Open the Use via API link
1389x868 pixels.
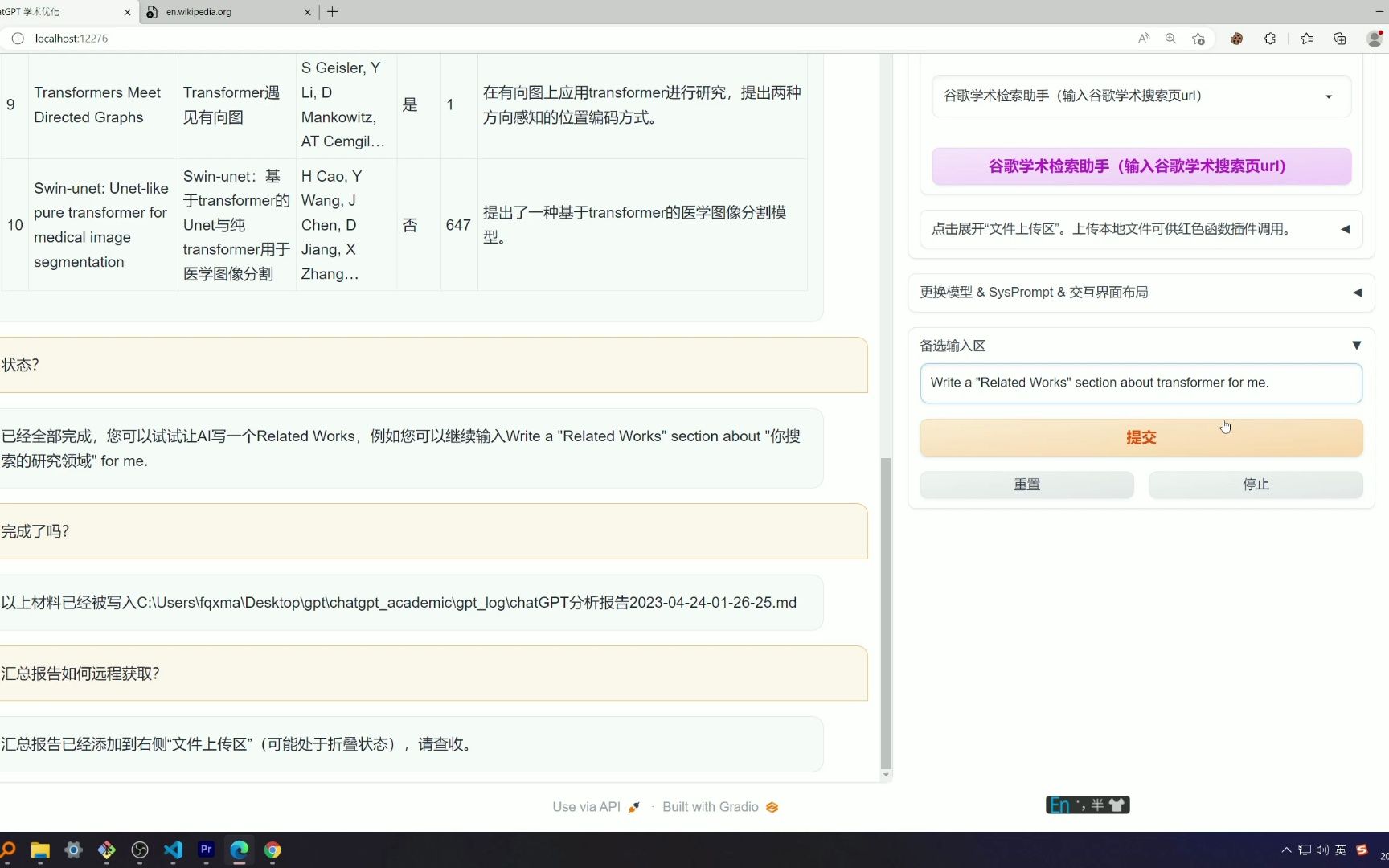(x=596, y=807)
